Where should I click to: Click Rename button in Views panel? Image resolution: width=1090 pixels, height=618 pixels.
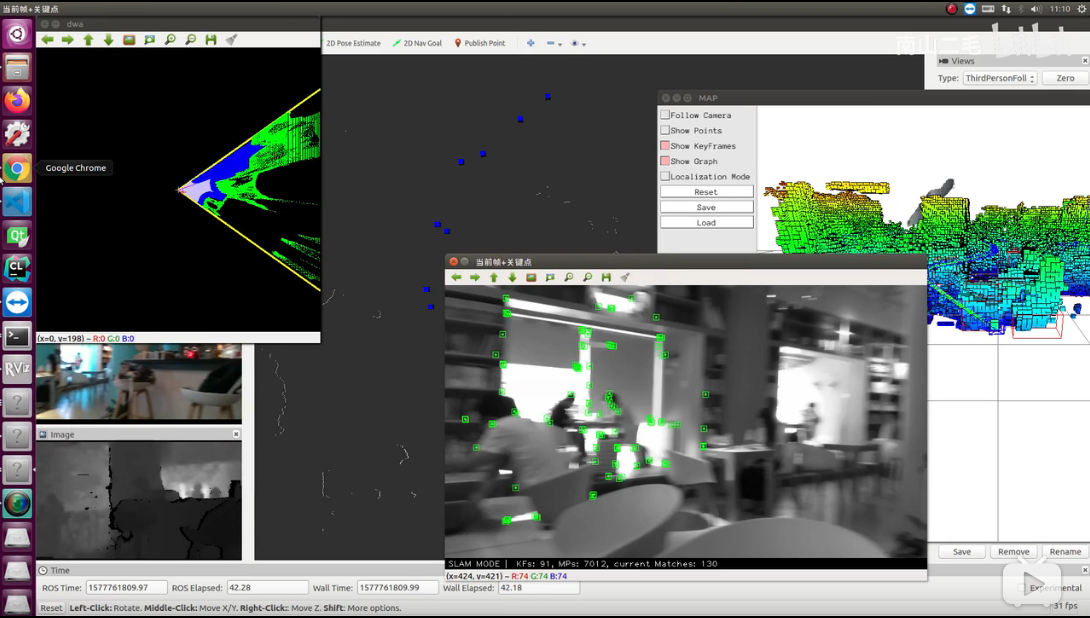(1065, 551)
